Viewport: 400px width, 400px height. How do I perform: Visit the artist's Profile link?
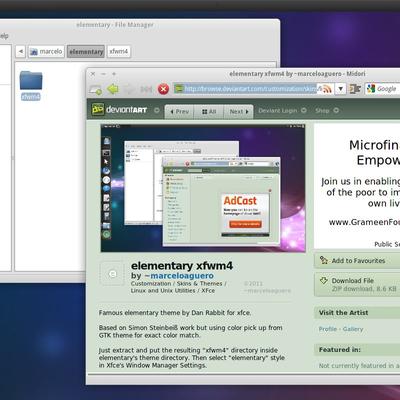(x=328, y=329)
